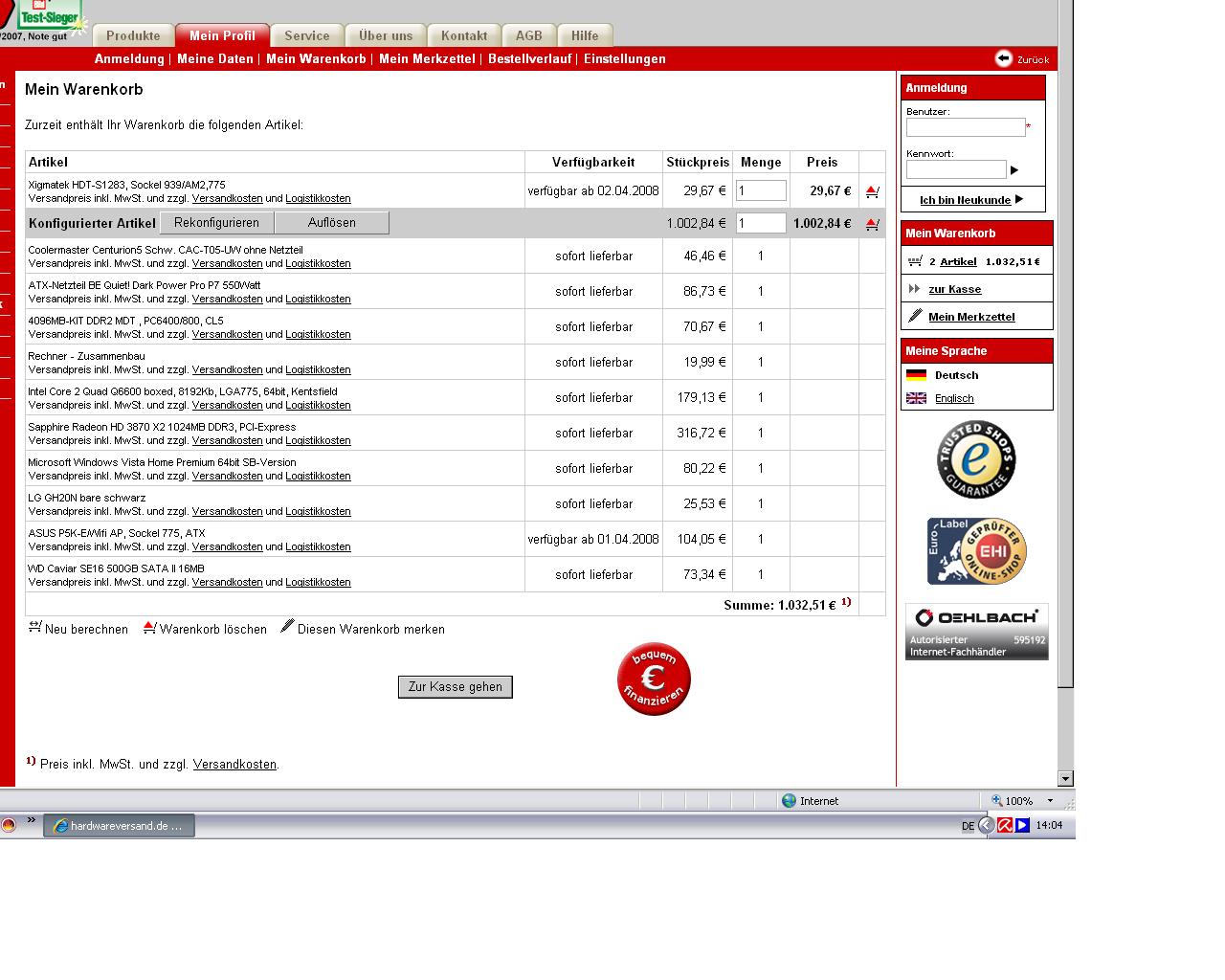Click the Neu berechnen recalculate icon
This screenshot has height=980, width=1225.
click(x=35, y=627)
